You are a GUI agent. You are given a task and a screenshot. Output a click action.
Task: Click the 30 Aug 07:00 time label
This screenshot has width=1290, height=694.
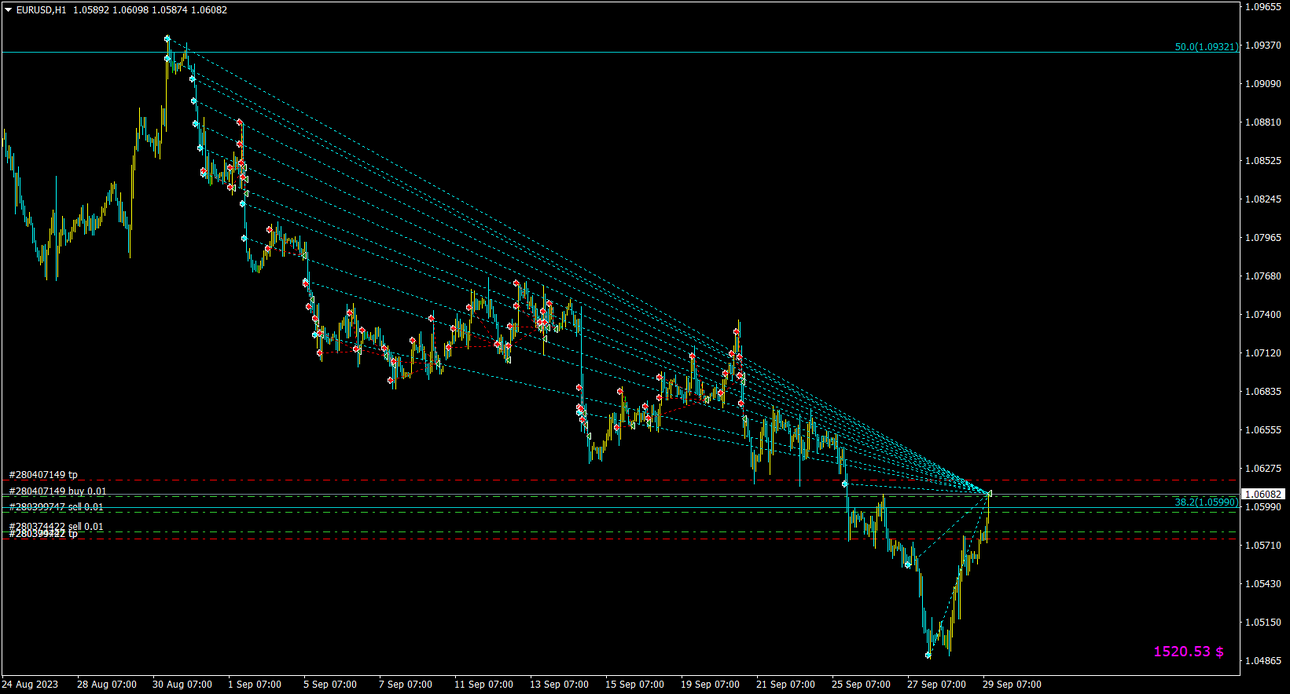pyautogui.click(x=182, y=685)
